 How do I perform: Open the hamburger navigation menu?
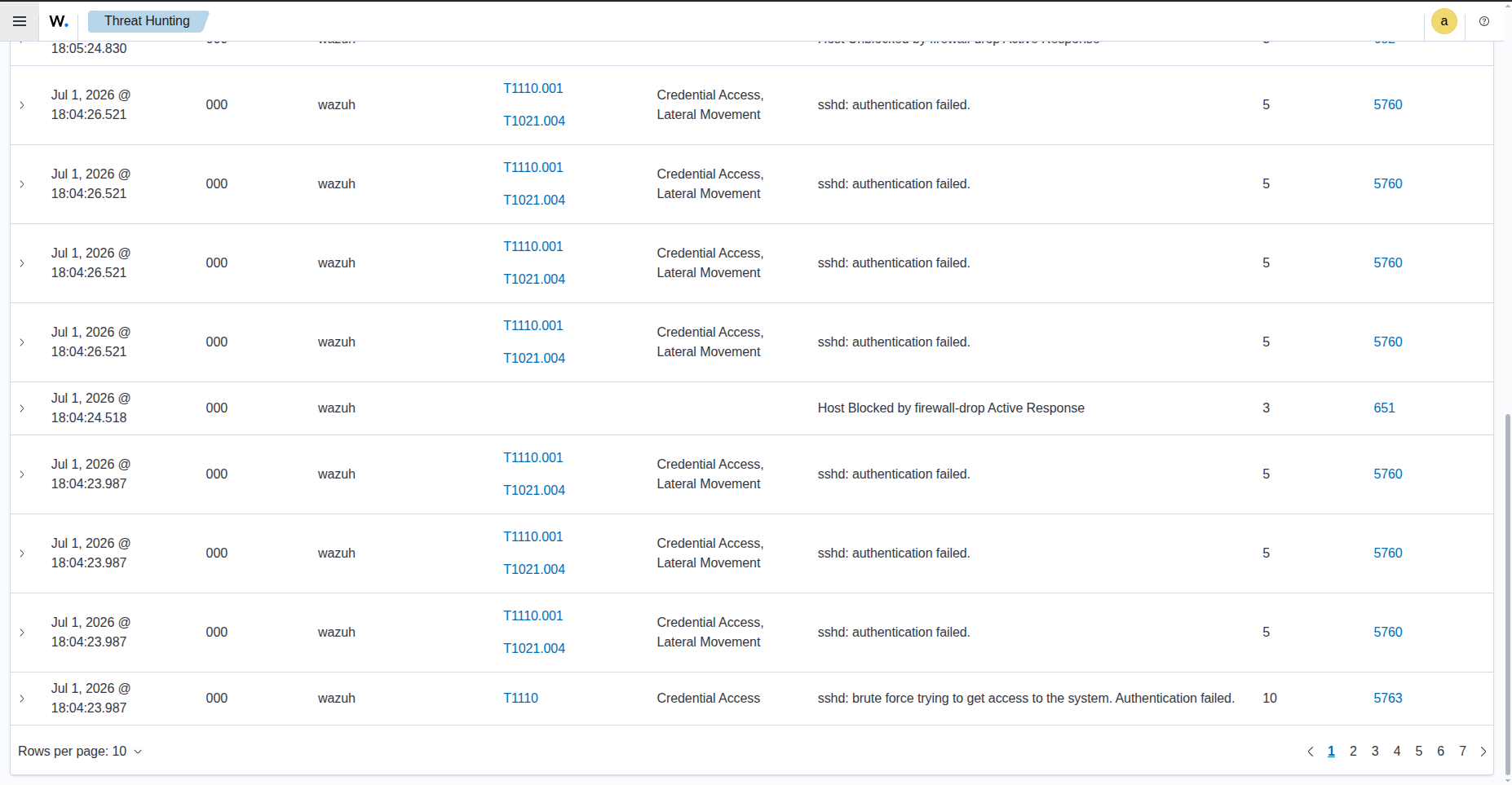[x=20, y=21]
